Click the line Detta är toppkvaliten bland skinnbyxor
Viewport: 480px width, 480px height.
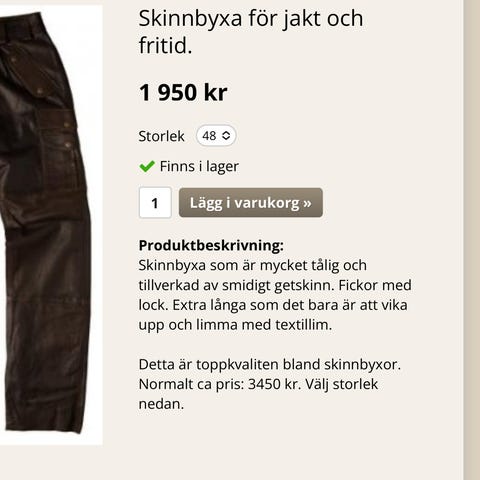[x=270, y=364]
